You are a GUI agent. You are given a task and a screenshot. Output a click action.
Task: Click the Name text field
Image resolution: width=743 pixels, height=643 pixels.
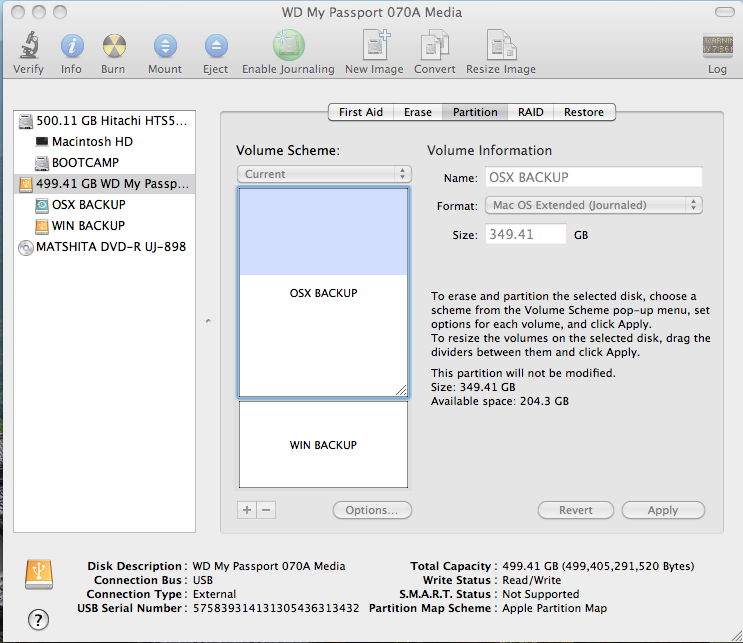[x=594, y=177]
